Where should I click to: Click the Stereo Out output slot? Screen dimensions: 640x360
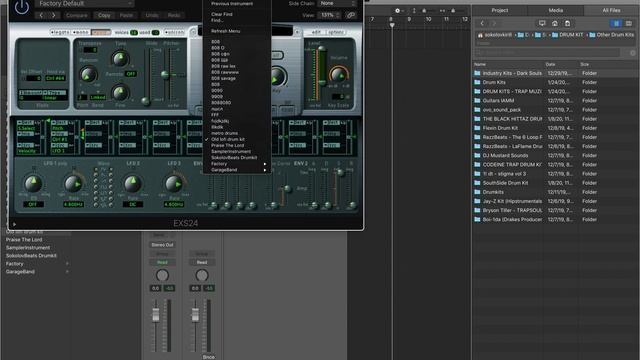coord(162,245)
